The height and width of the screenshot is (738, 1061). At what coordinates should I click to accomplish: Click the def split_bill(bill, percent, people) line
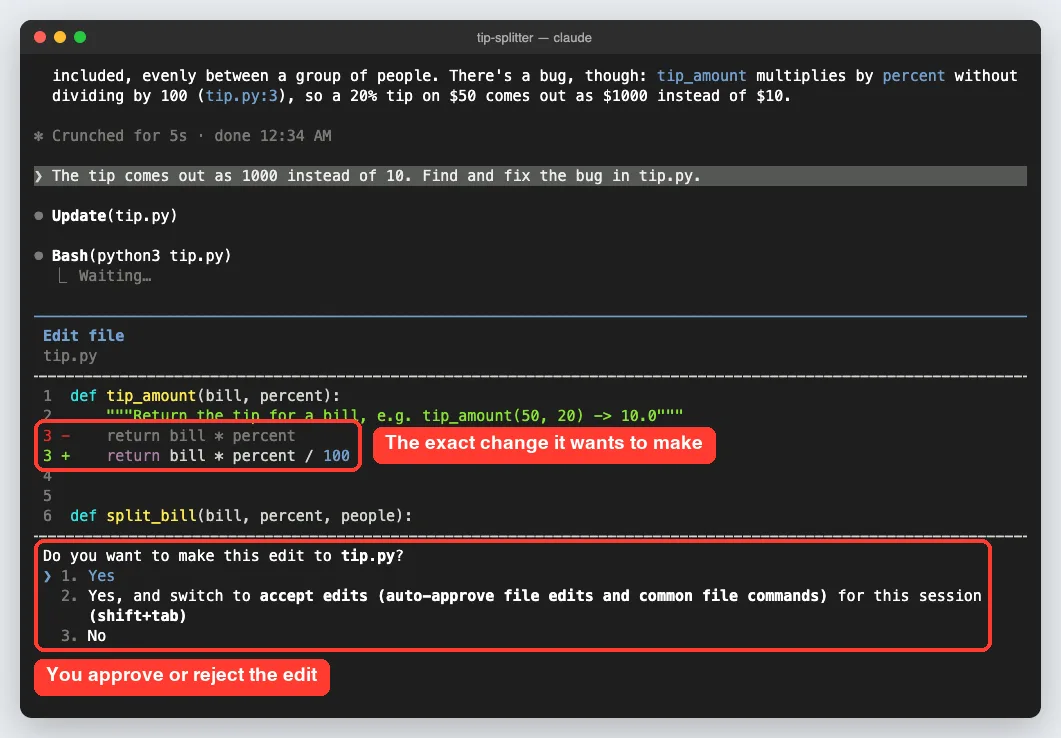[x=241, y=516]
